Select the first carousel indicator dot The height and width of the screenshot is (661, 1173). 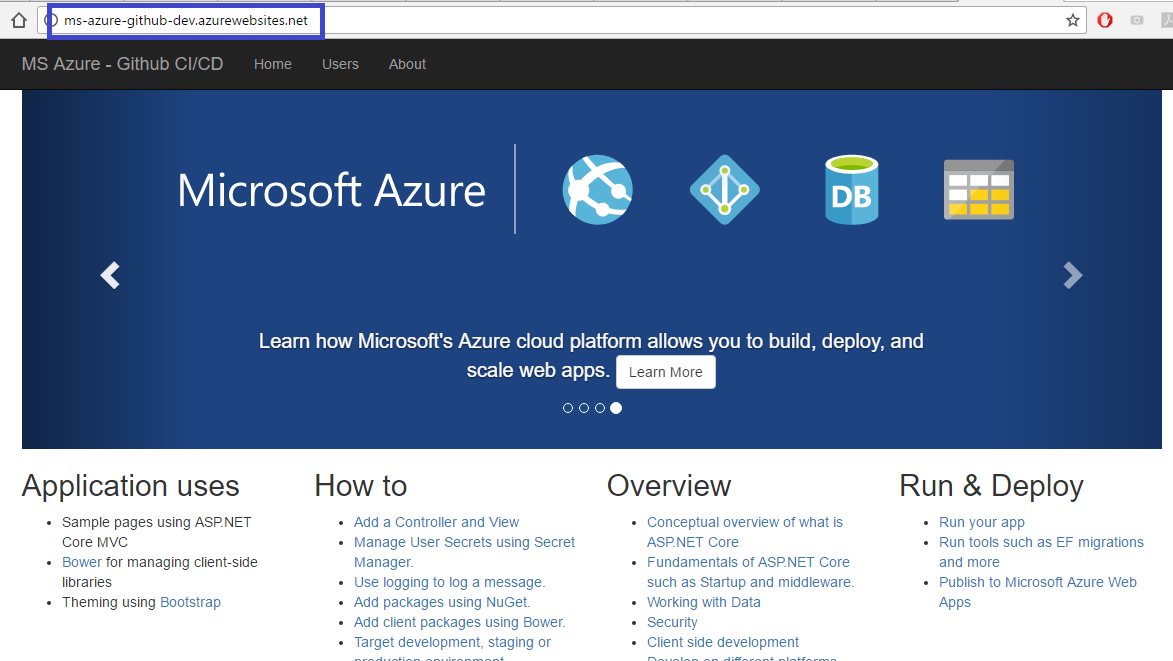coord(568,408)
